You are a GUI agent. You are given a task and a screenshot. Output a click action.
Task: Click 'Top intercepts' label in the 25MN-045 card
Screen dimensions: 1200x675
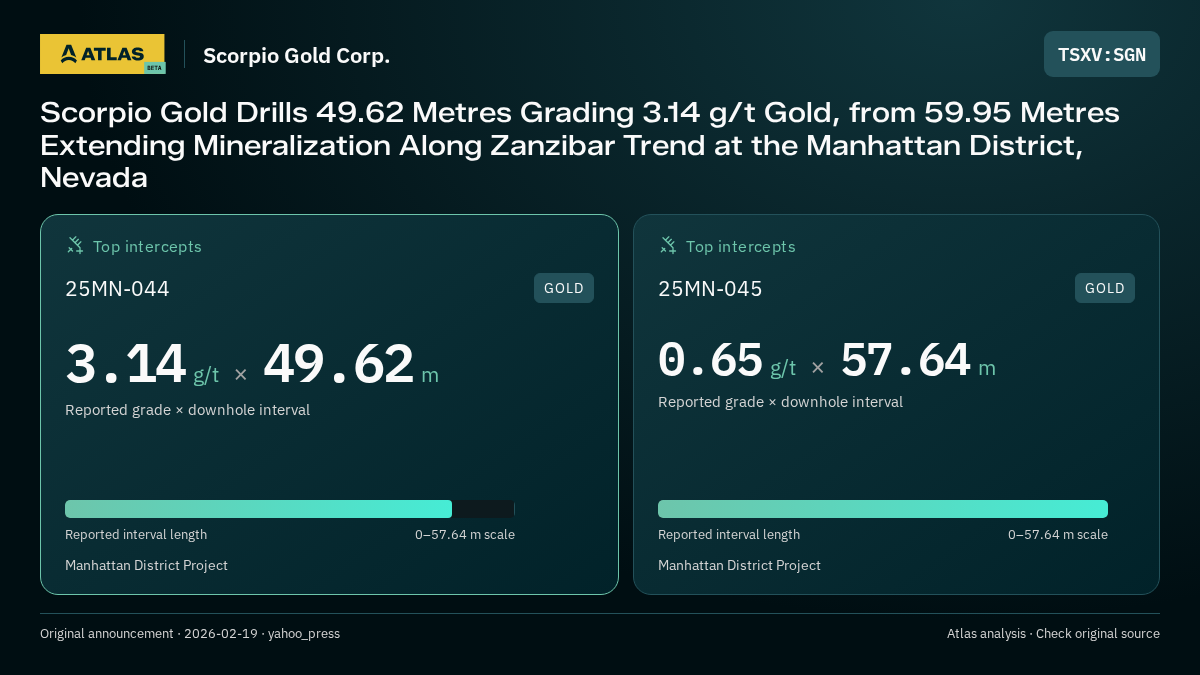pyautogui.click(x=740, y=246)
